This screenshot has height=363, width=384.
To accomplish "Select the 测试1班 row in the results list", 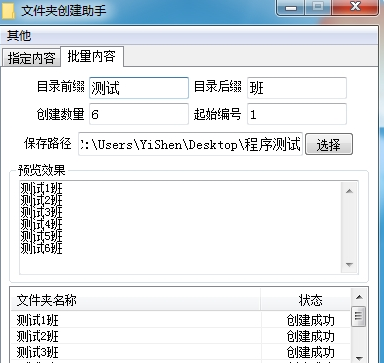I will [x=181, y=320].
